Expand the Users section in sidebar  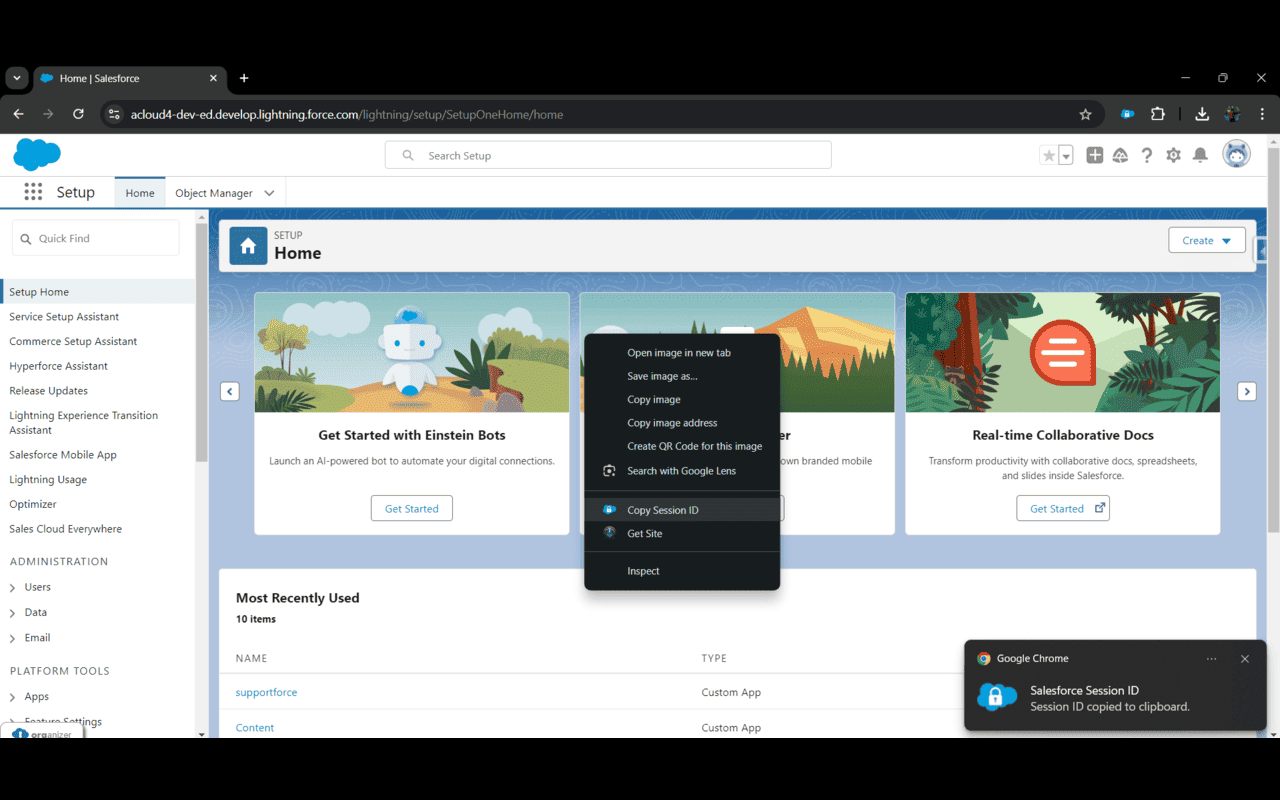[x=13, y=587]
